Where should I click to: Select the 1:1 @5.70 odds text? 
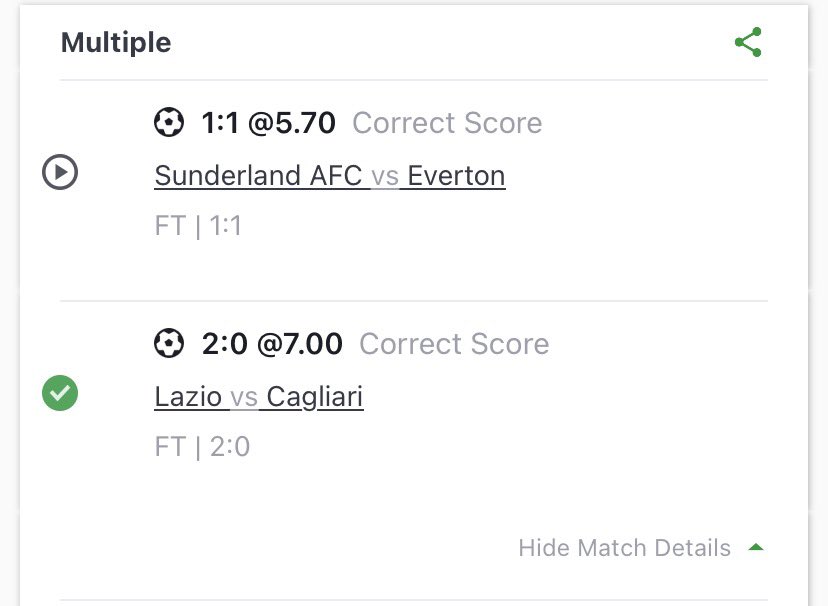tap(268, 123)
